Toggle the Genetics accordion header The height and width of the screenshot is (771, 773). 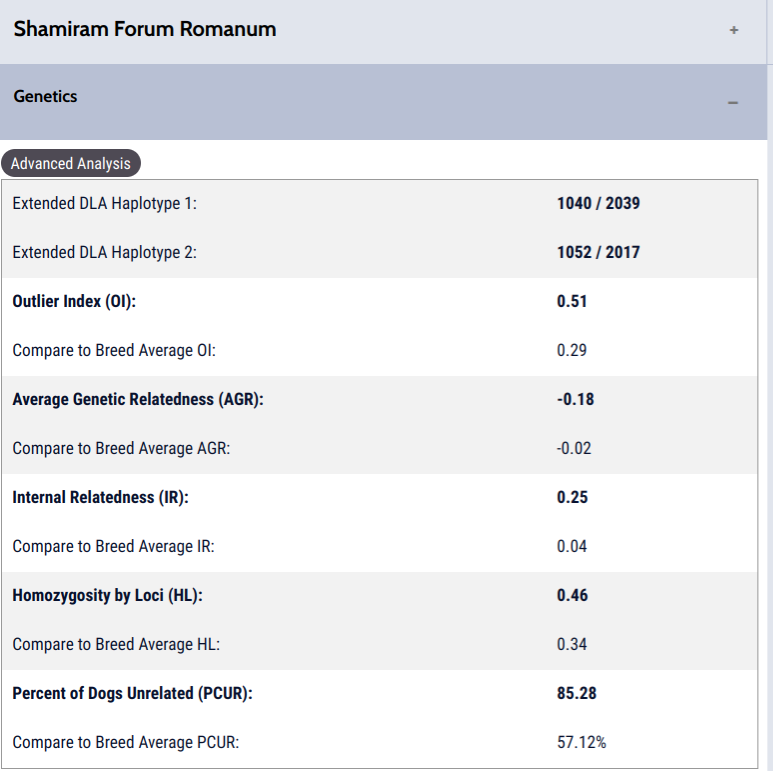coord(384,102)
